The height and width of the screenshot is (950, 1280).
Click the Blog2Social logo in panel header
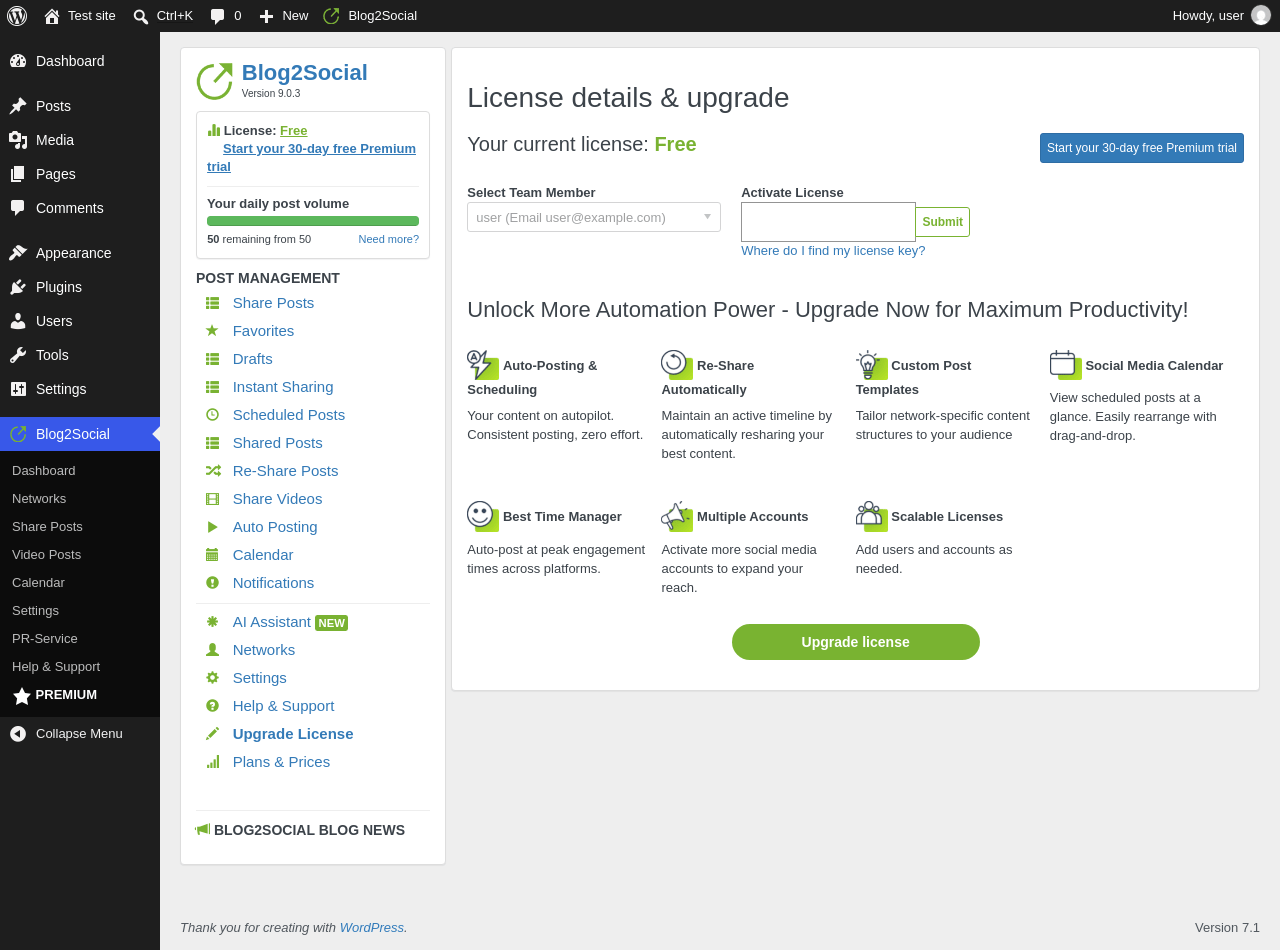pyautogui.click(x=214, y=81)
